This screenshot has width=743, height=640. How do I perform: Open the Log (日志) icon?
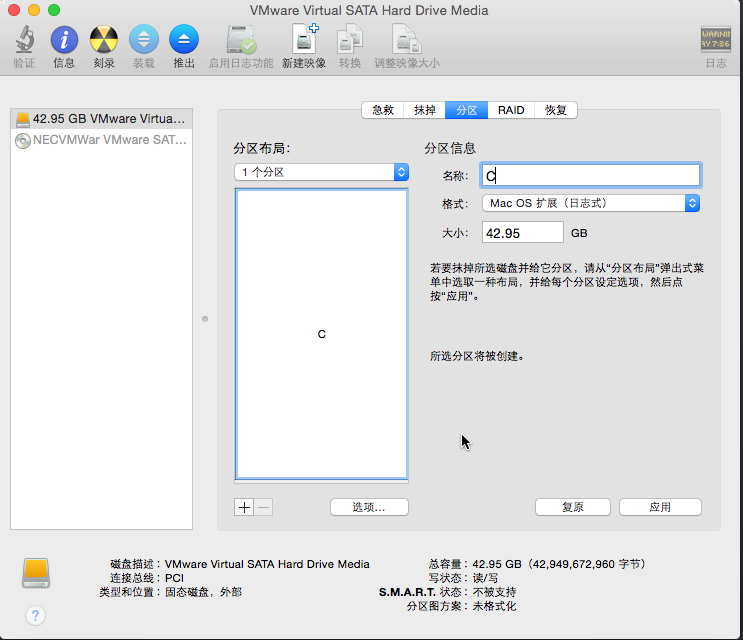716,39
